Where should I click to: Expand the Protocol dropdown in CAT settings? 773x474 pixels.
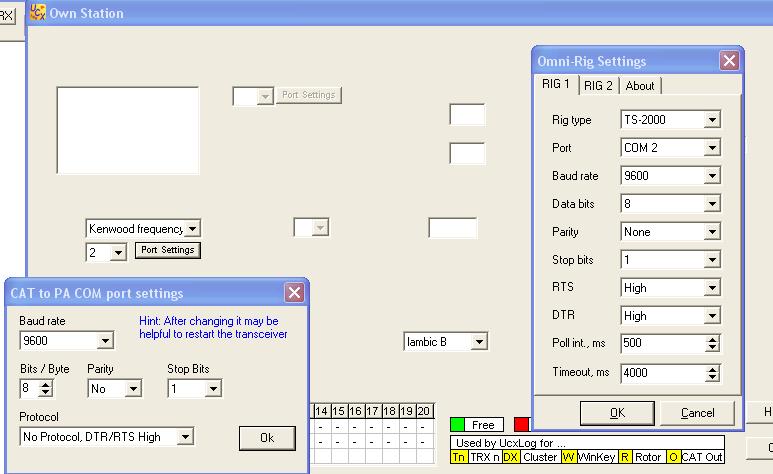(184, 437)
